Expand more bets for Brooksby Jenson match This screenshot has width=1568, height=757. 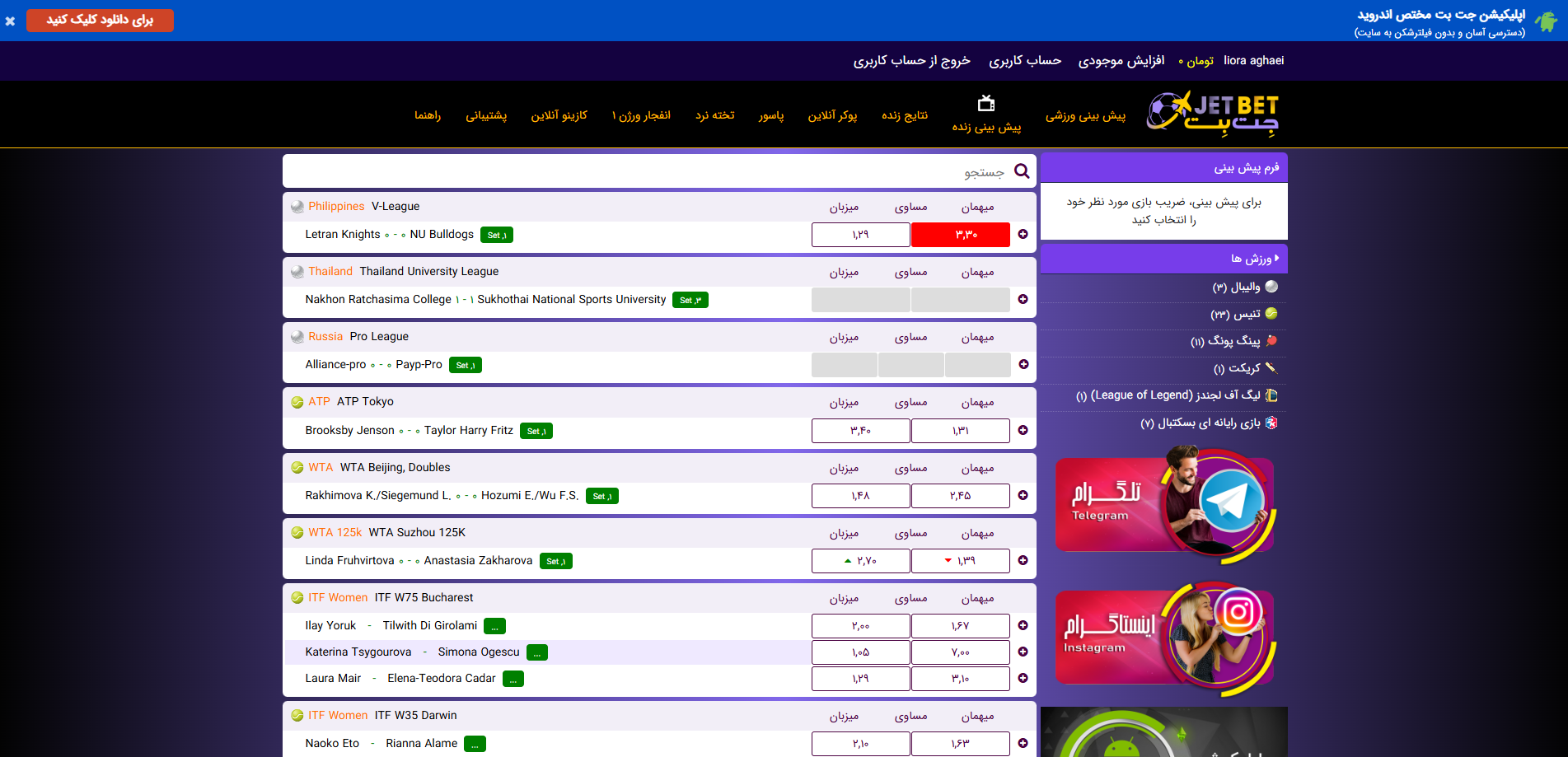click(x=1023, y=431)
